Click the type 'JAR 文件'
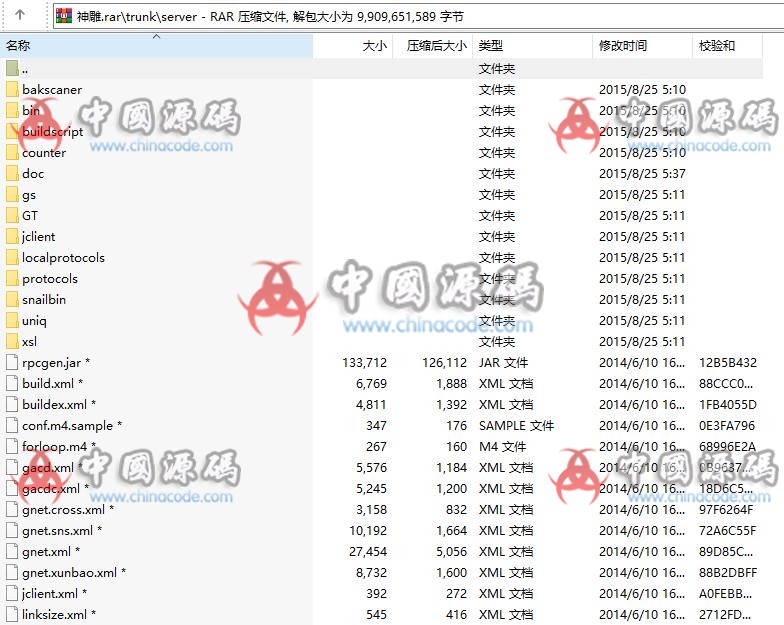Screen dimensions: 784x625 504,362
